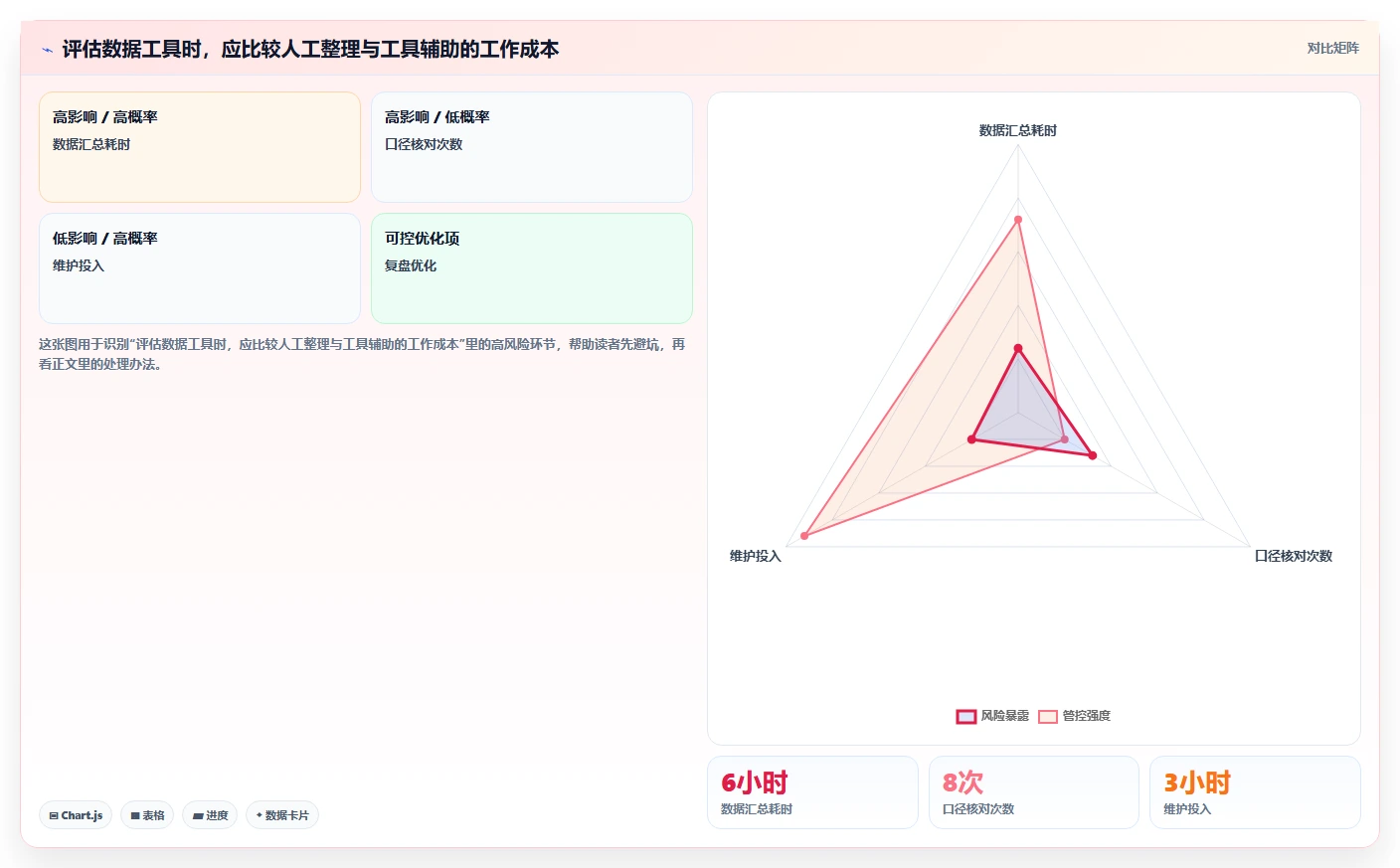This screenshot has width=1400, height=868.
Task: Click the 进度 tag
Action: (210, 815)
